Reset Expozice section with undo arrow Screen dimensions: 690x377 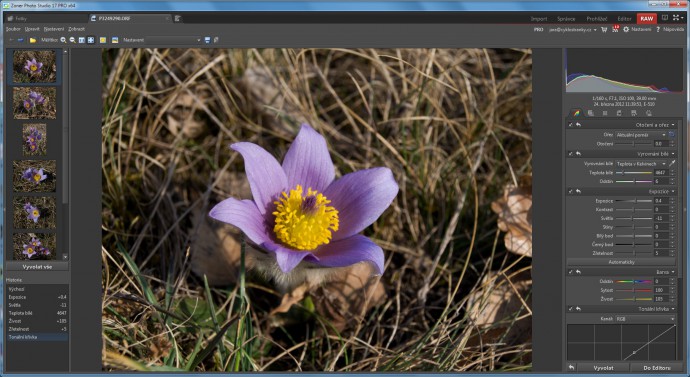point(578,191)
